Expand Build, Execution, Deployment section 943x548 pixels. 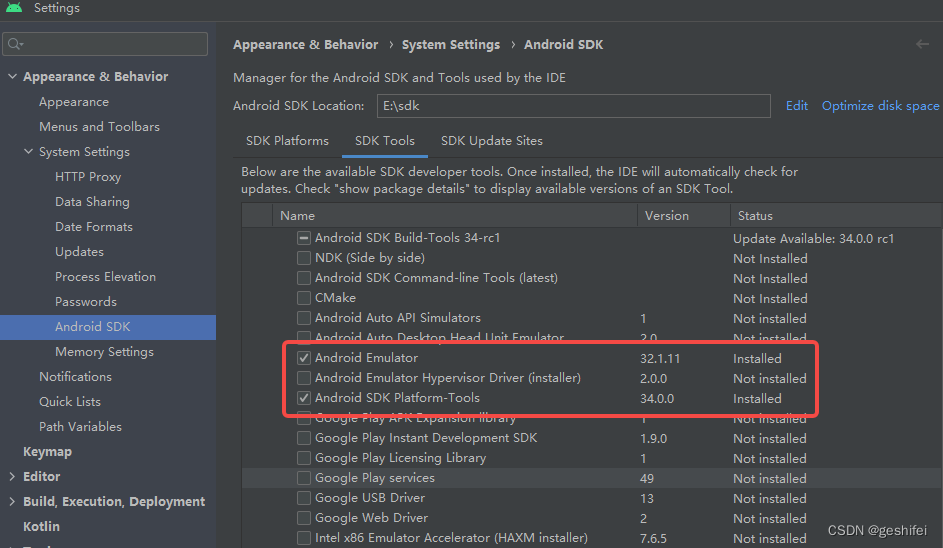tap(12, 501)
